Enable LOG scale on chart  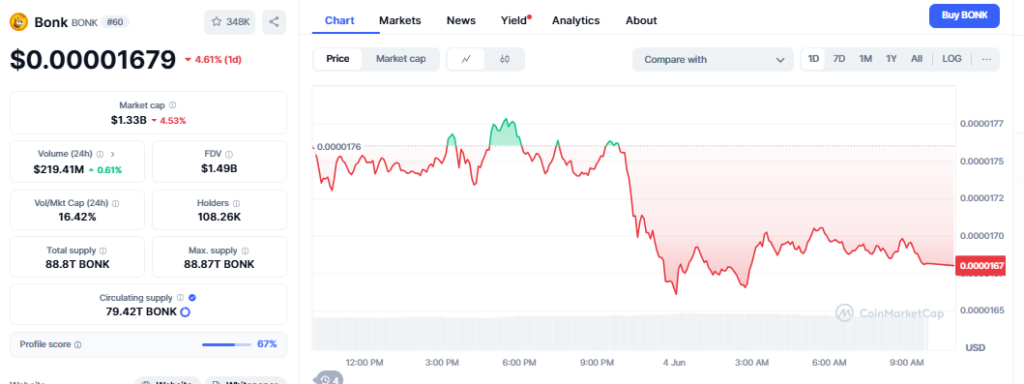click(952, 59)
